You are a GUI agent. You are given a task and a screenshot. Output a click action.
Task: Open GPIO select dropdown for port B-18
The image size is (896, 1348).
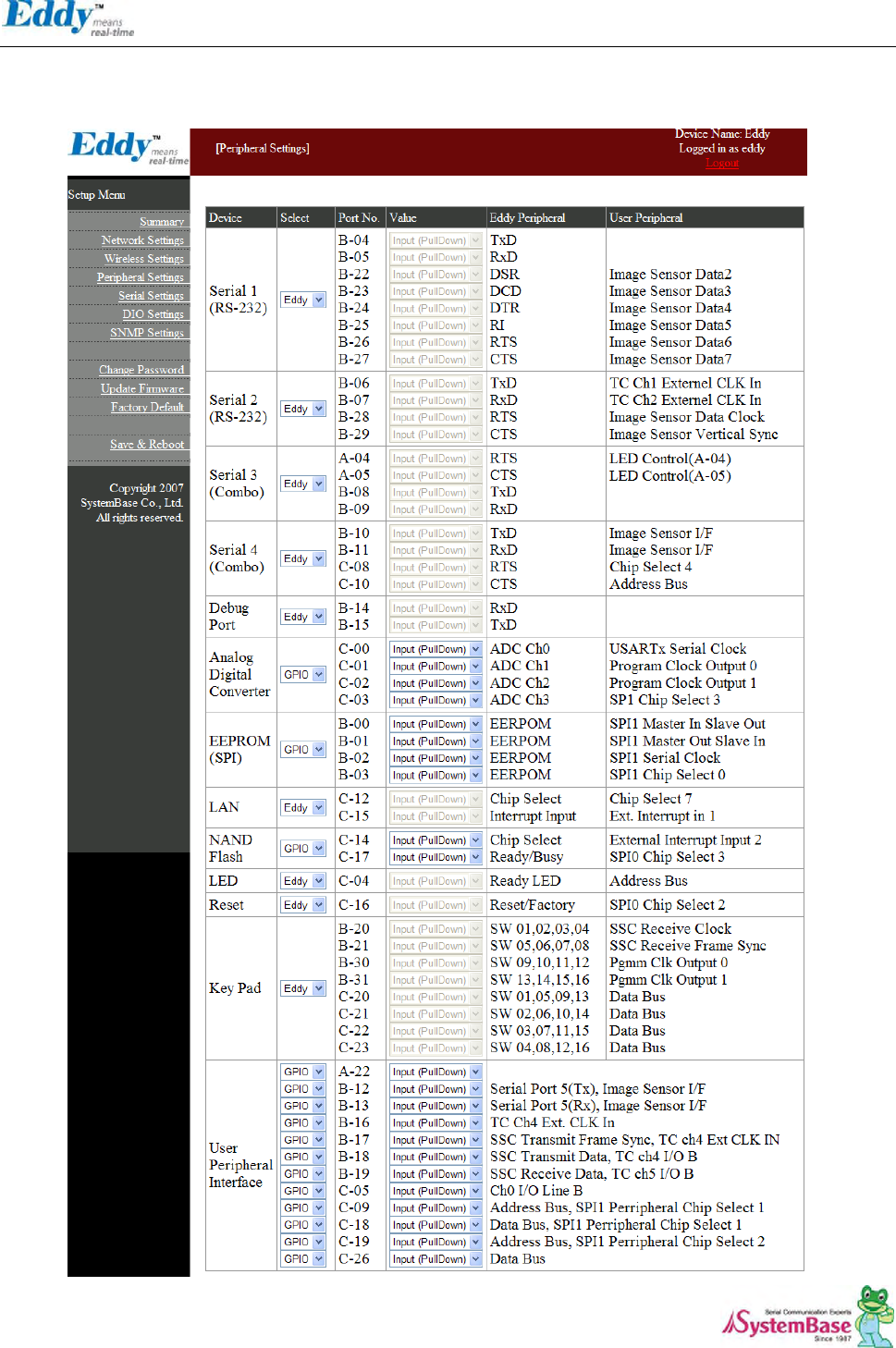tap(303, 1157)
